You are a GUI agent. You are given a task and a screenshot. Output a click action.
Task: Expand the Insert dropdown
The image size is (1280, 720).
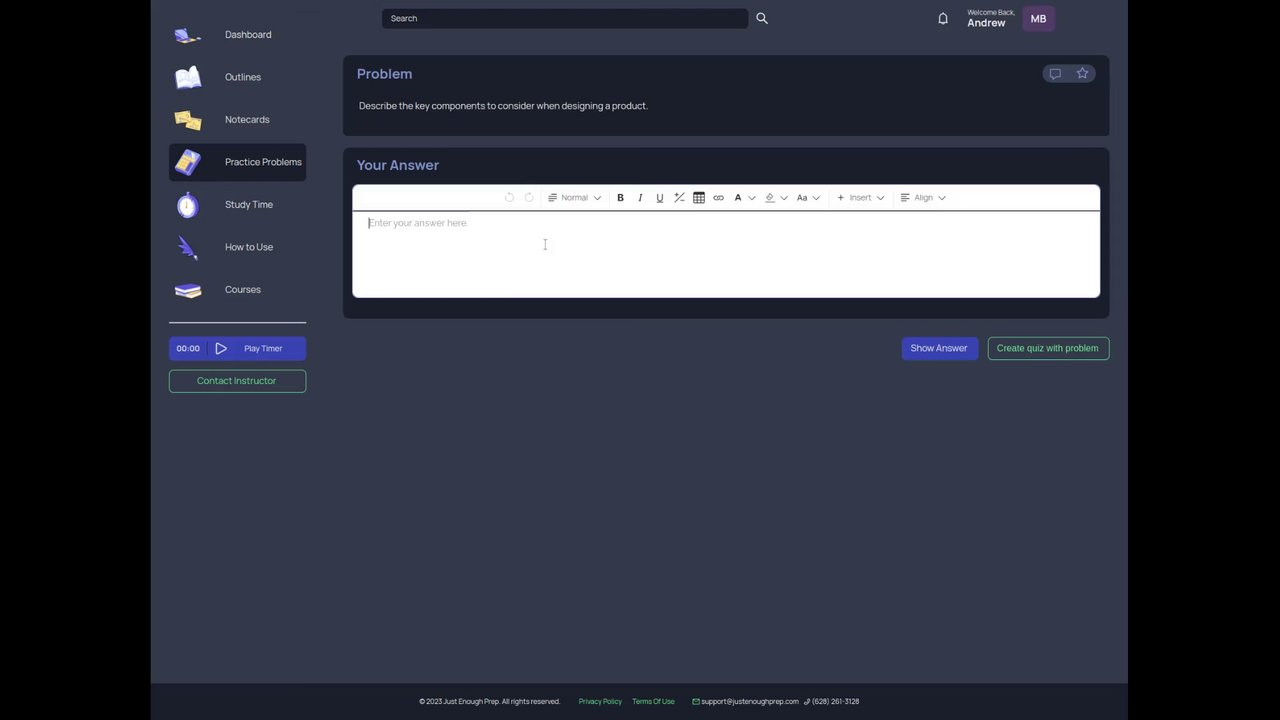(x=860, y=198)
